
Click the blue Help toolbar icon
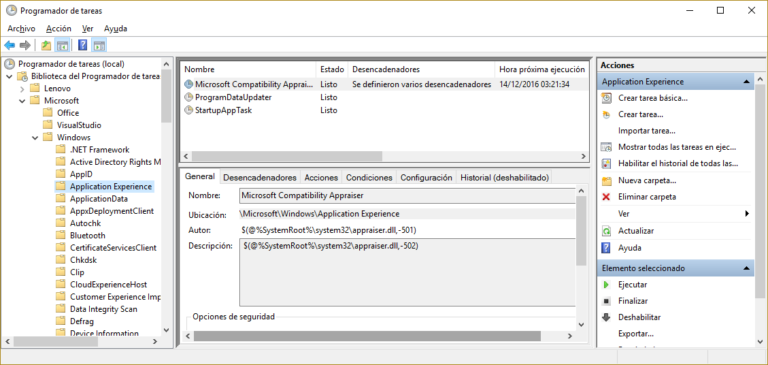83,46
